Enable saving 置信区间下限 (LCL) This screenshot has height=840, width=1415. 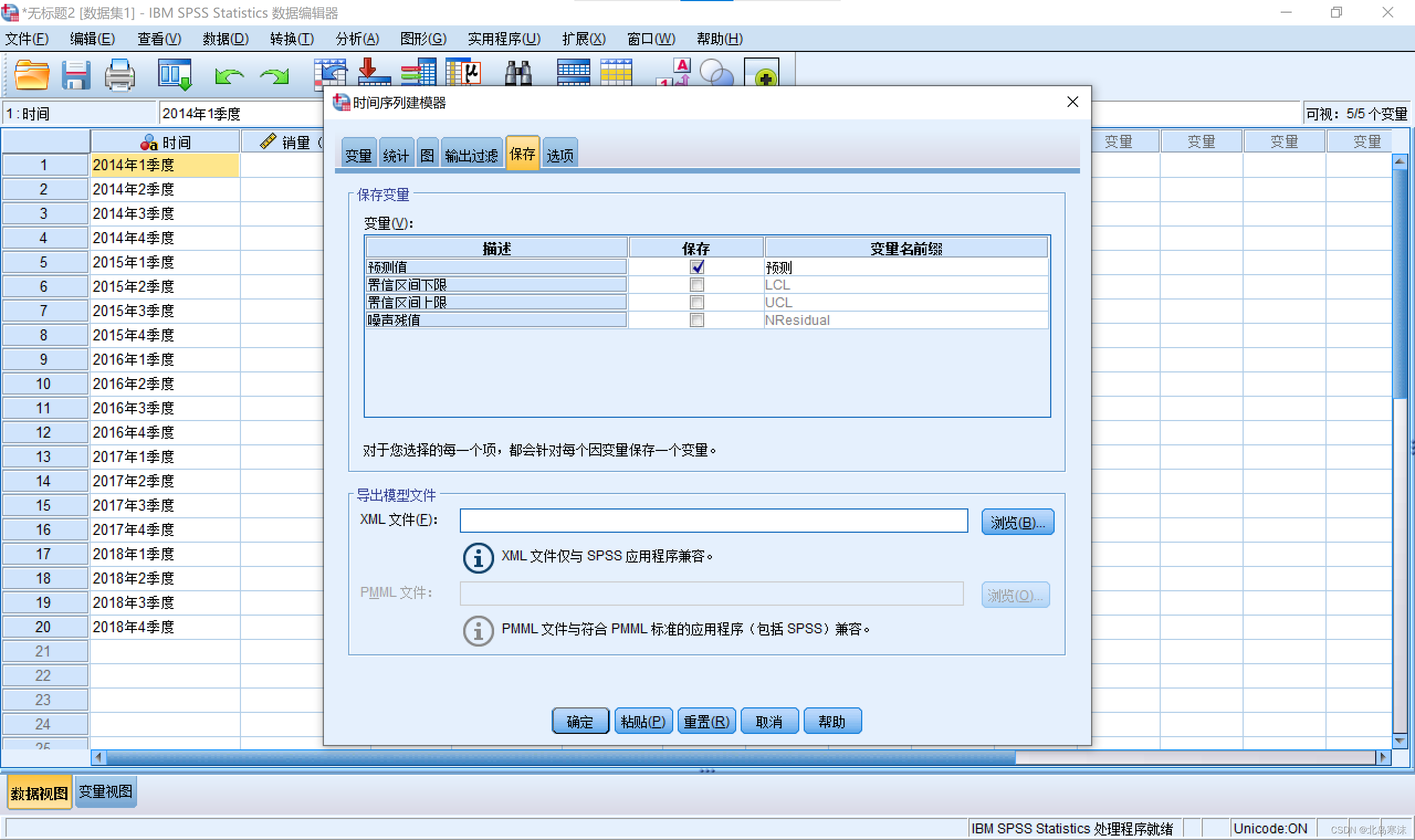tap(697, 285)
